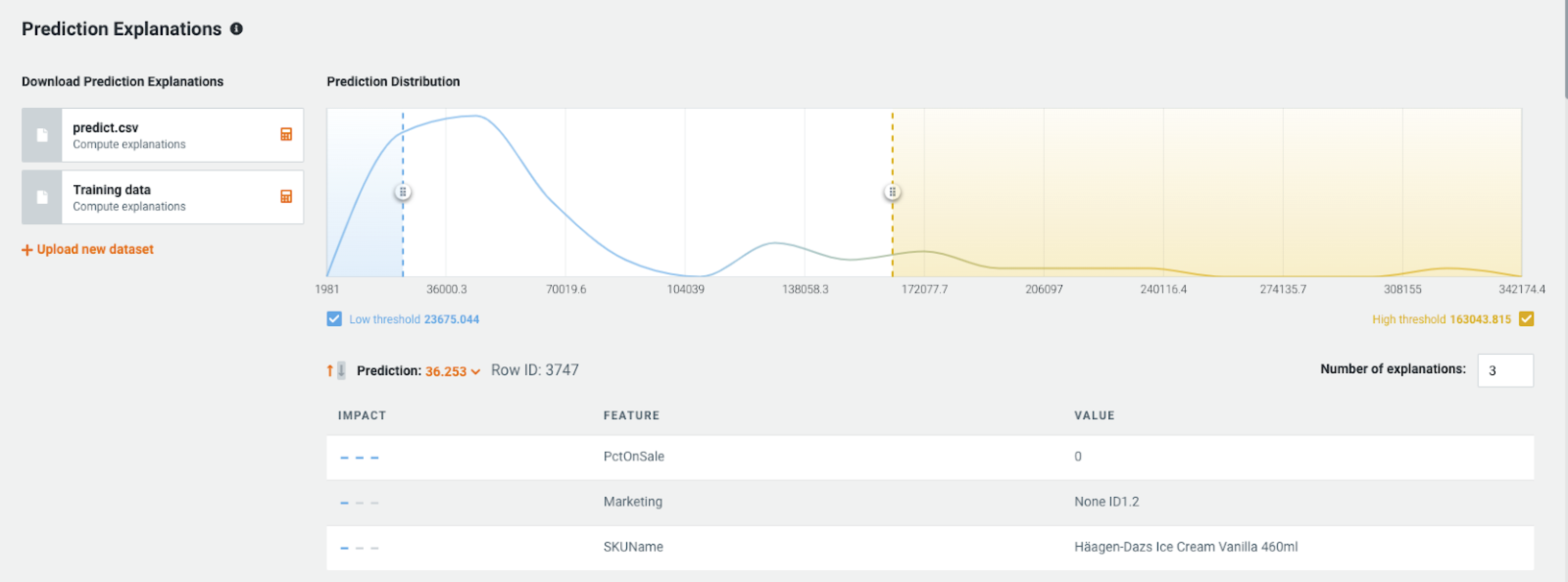Uncheck the Low threshold checkbox
1568x582 pixels.
pyautogui.click(x=334, y=319)
